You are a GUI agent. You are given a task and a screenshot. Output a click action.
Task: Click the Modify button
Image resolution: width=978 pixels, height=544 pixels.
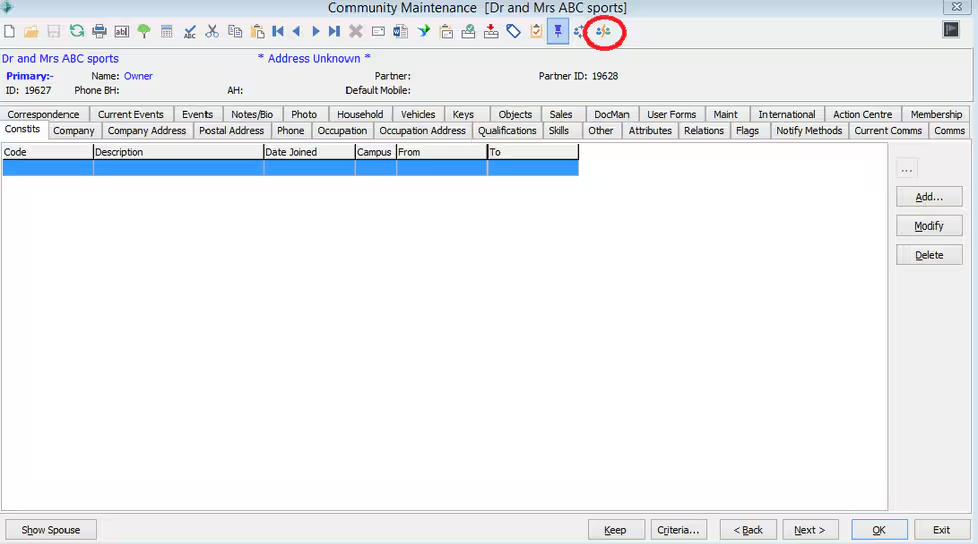coord(929,226)
